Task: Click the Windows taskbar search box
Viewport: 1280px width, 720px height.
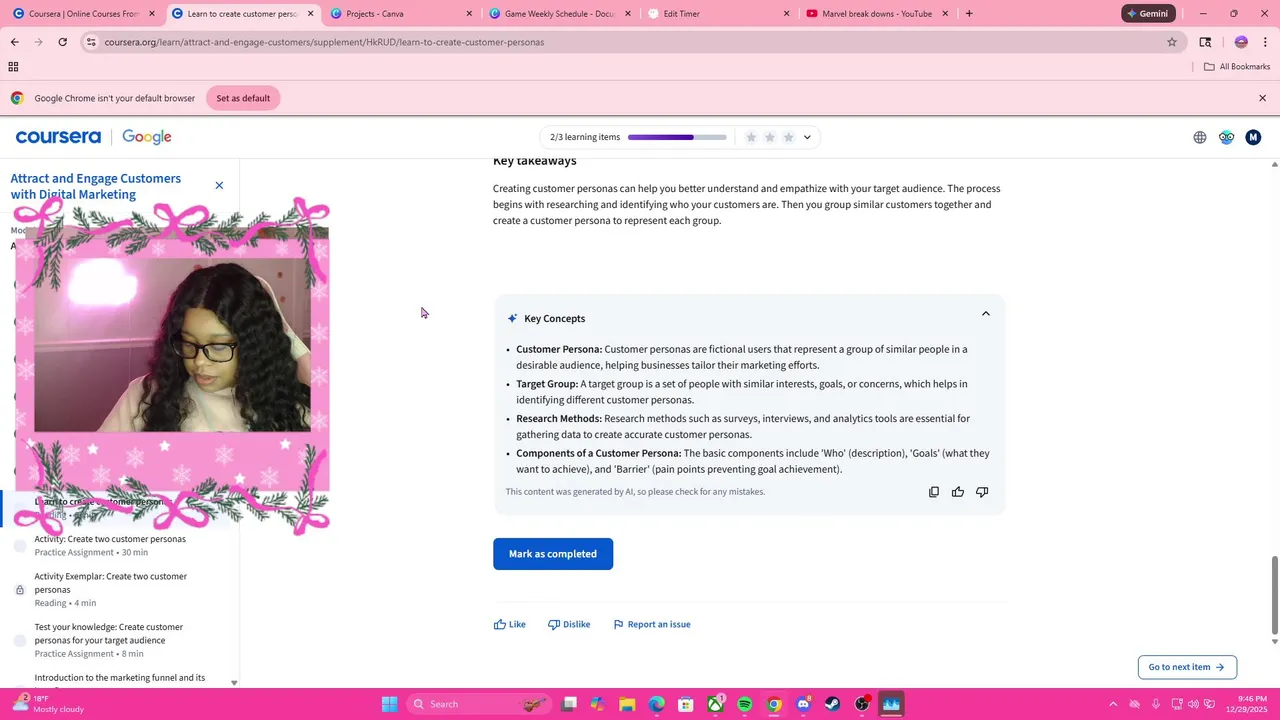Action: (x=480, y=704)
